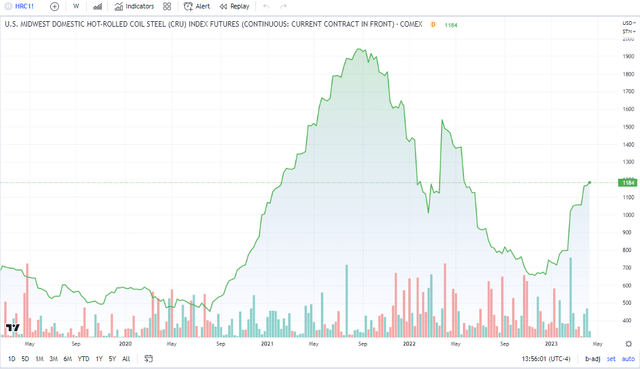Select the 5D time range

[25, 359]
